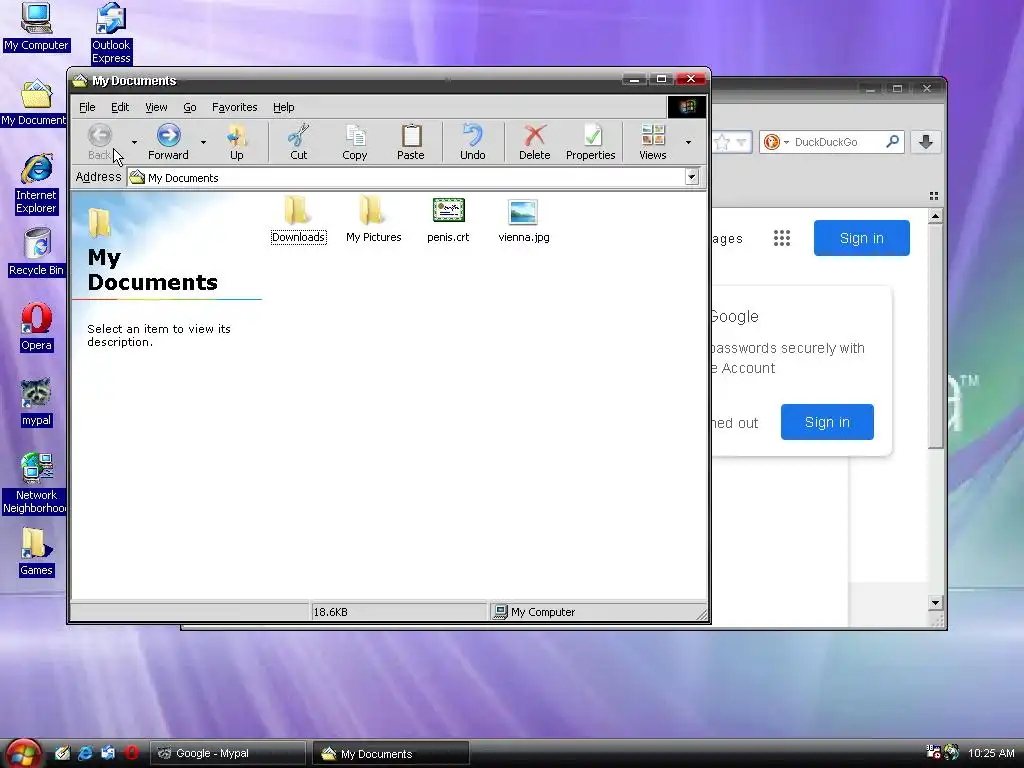The image size is (1024, 768).
Task: Click the Mypal vertical scrollbar thumb
Action: [935, 336]
